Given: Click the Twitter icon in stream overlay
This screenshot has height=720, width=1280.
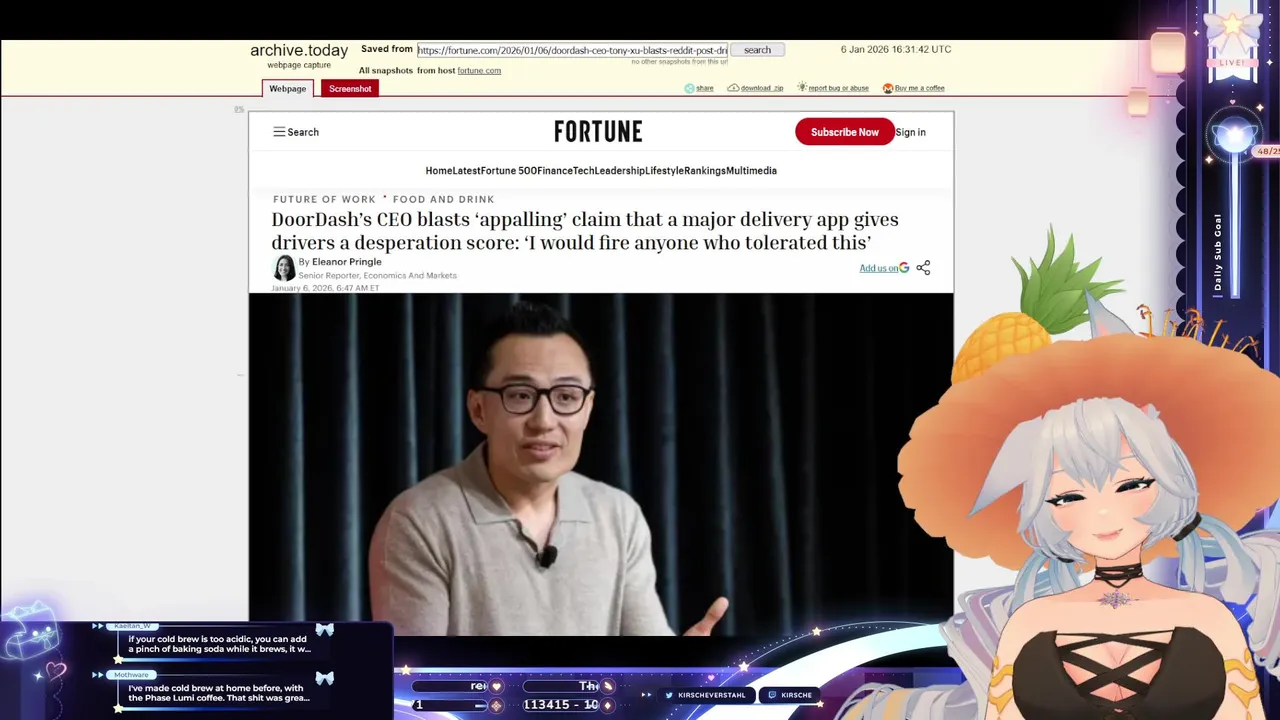Looking at the screenshot, I should 669,695.
